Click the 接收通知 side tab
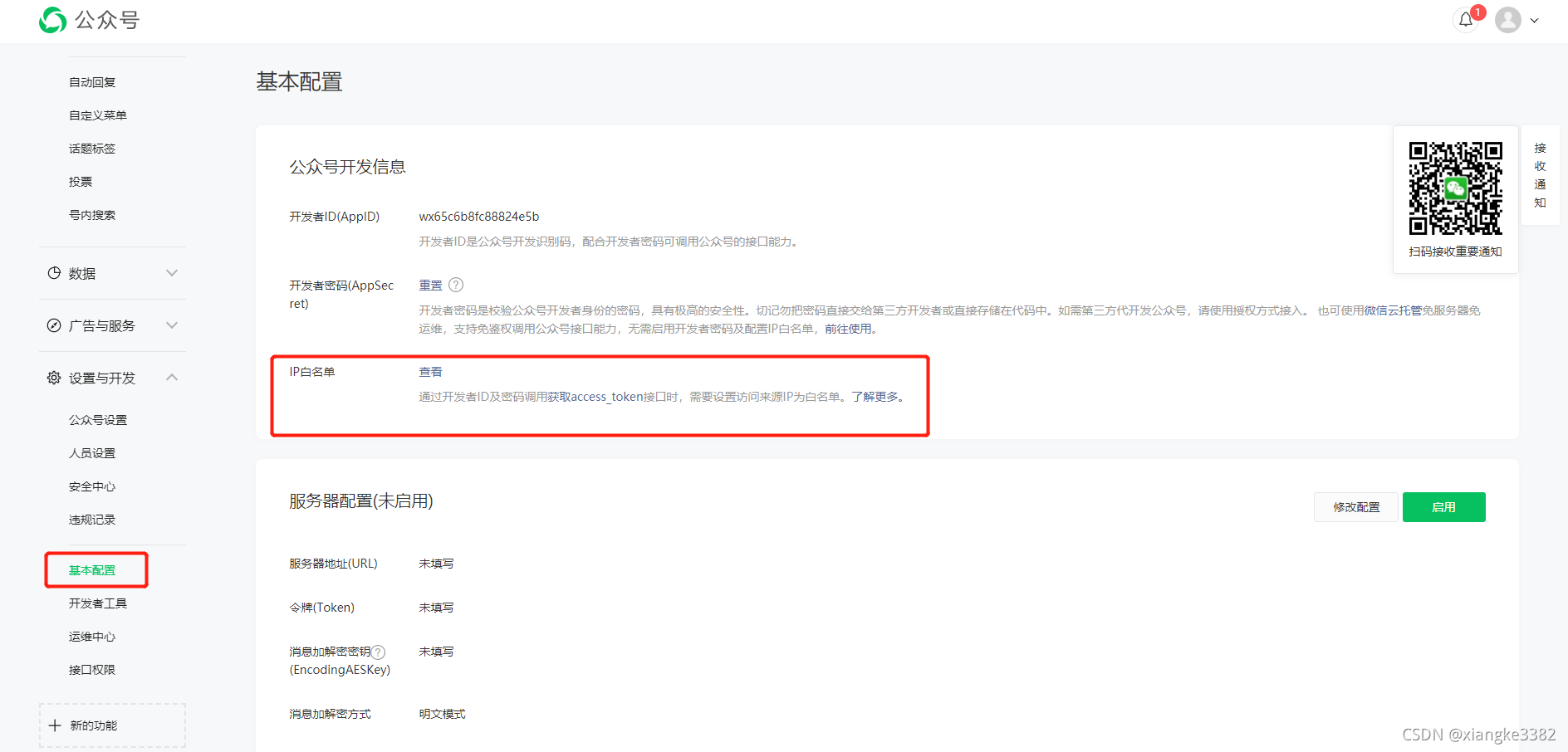This screenshot has width=1568, height=752. click(x=1540, y=175)
